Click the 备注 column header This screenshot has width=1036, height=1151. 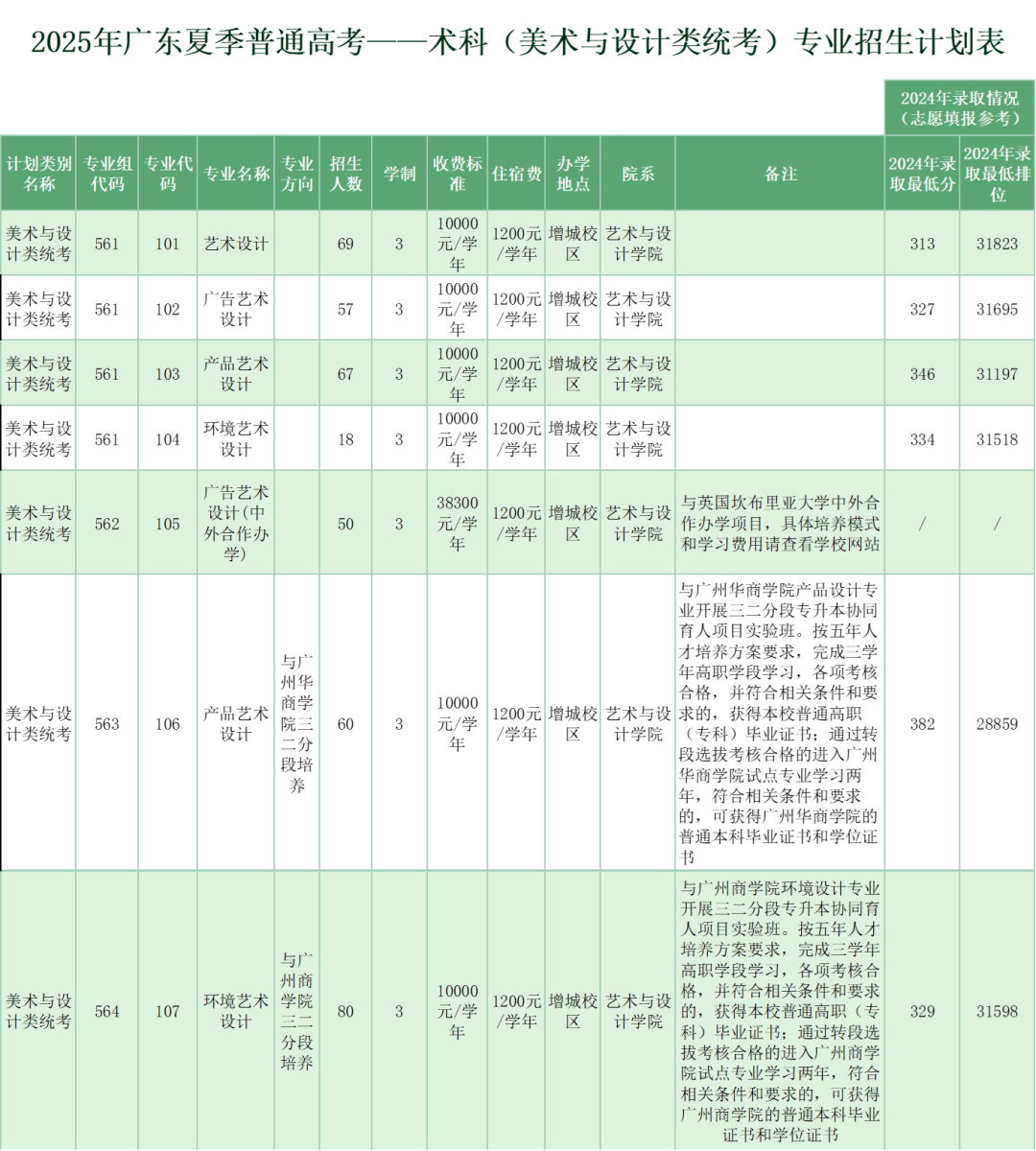coord(780,174)
